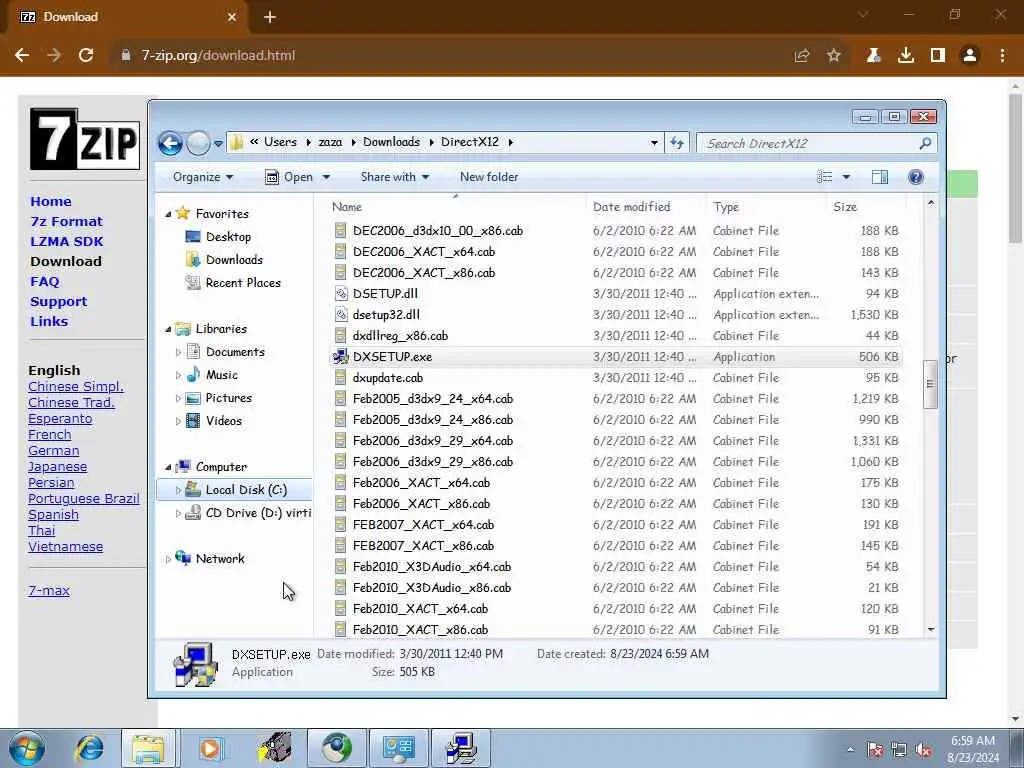This screenshot has width=1024, height=768.
Task: Go back in Chrome browser
Action: point(22,56)
